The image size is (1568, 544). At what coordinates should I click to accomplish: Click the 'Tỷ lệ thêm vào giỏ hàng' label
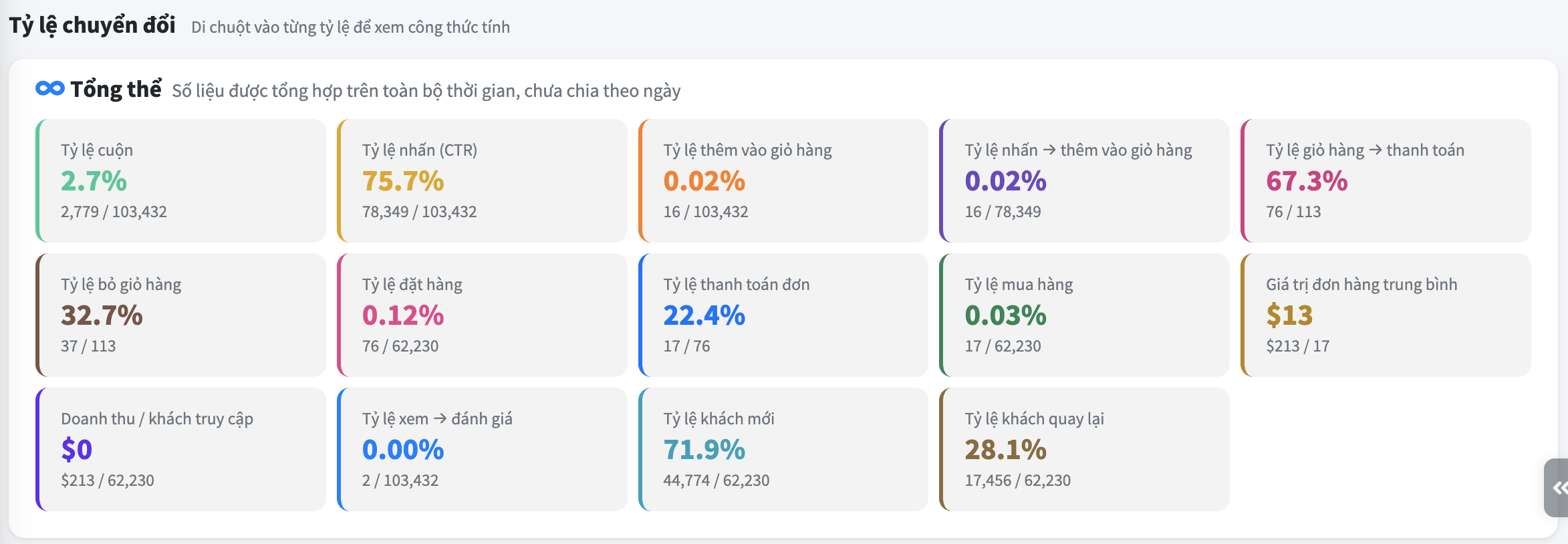pyautogui.click(x=747, y=150)
